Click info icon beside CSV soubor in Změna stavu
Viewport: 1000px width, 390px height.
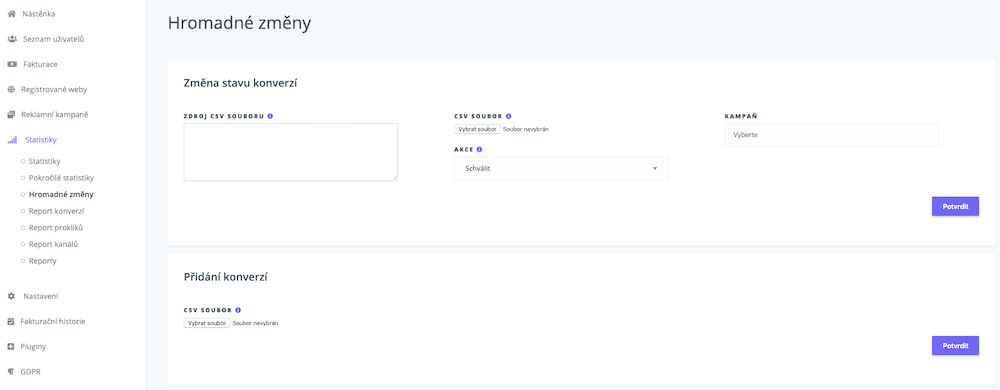click(x=508, y=116)
